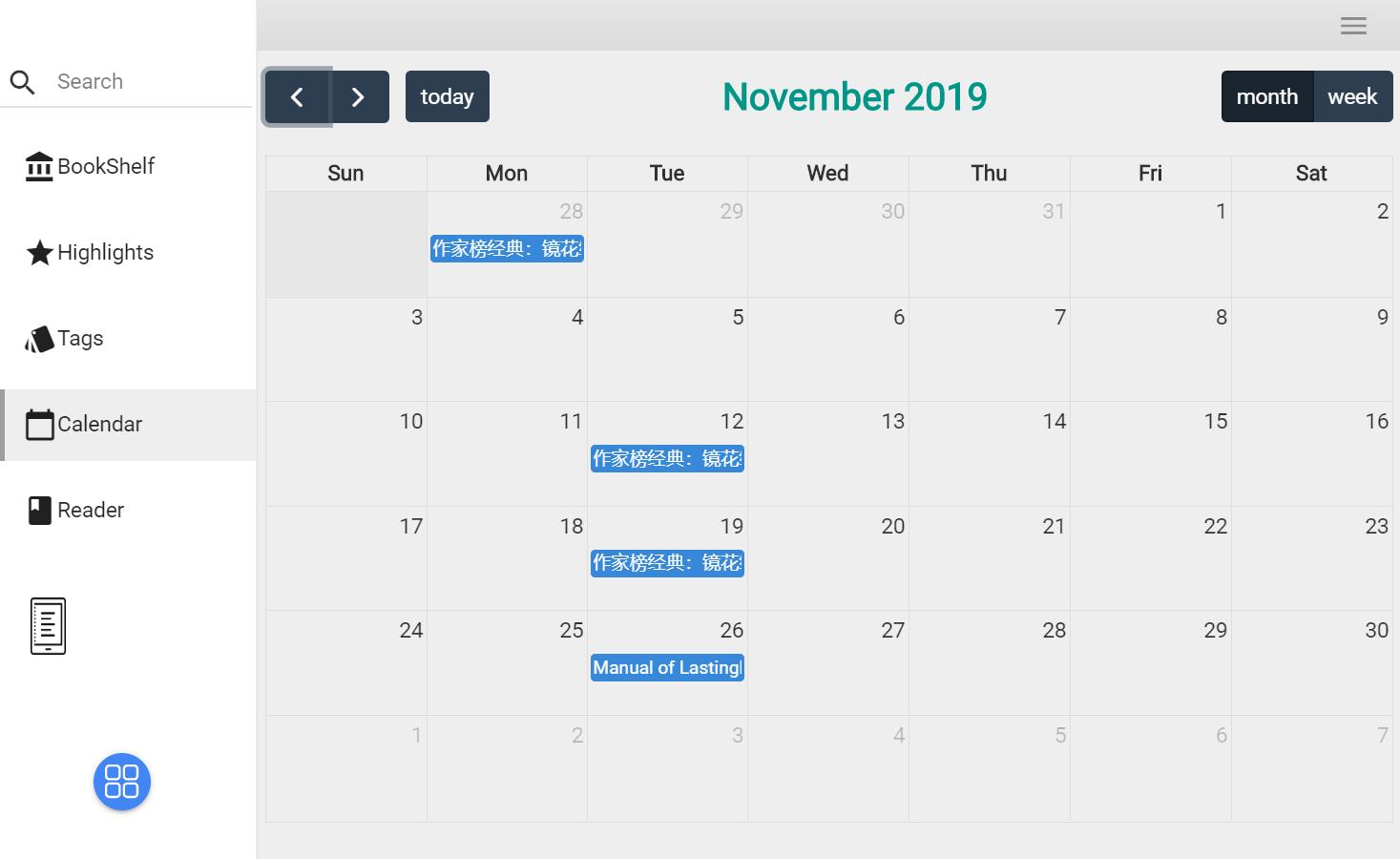Click the Tags icon in sidebar
Viewport: 1400px width, 859px height.
click(x=39, y=339)
